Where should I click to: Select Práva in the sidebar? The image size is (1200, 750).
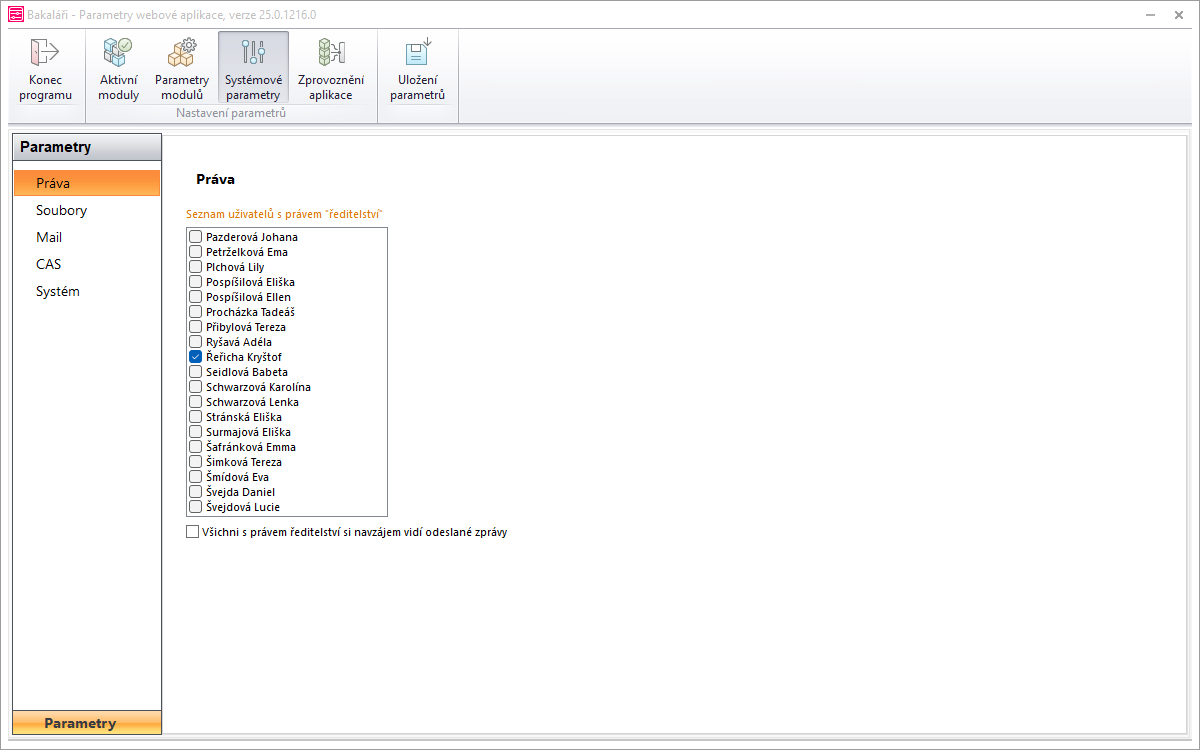pos(53,183)
